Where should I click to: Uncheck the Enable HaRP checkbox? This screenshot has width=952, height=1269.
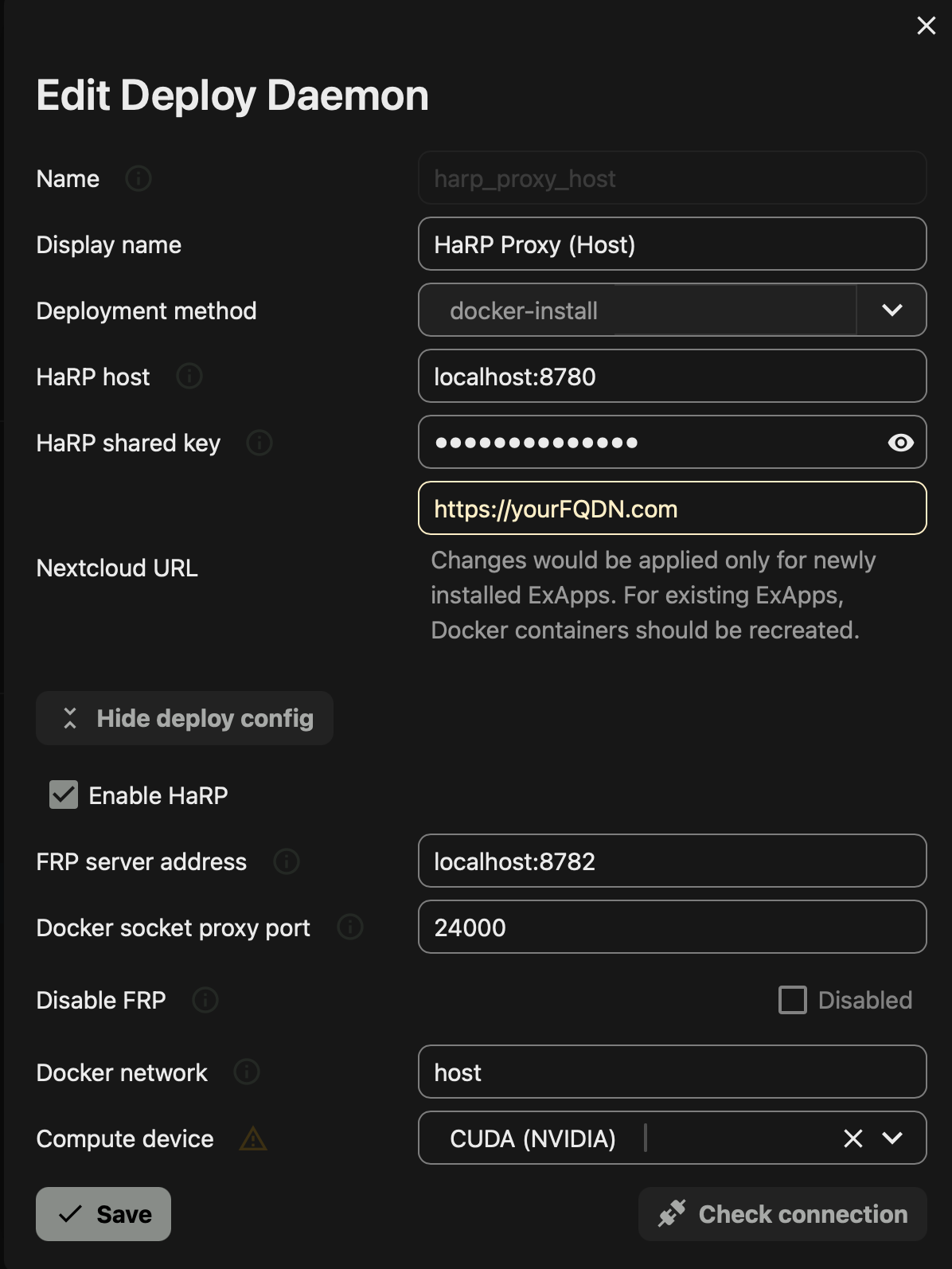pyautogui.click(x=64, y=795)
